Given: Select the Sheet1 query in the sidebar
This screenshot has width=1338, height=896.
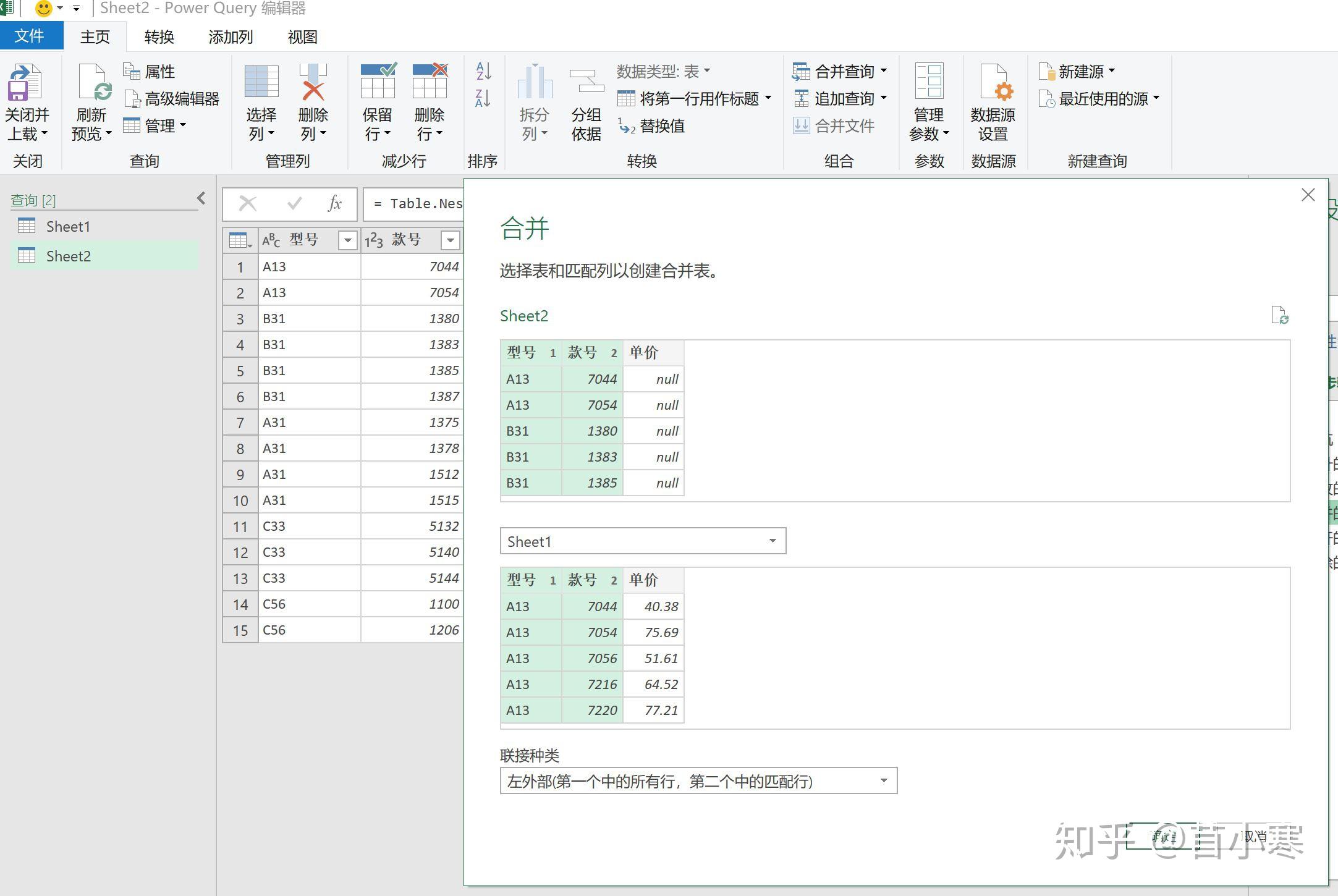Looking at the screenshot, I should point(68,226).
